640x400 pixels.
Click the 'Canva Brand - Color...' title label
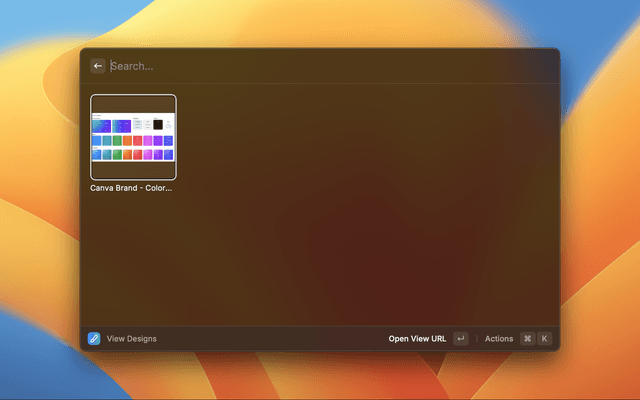[131, 188]
